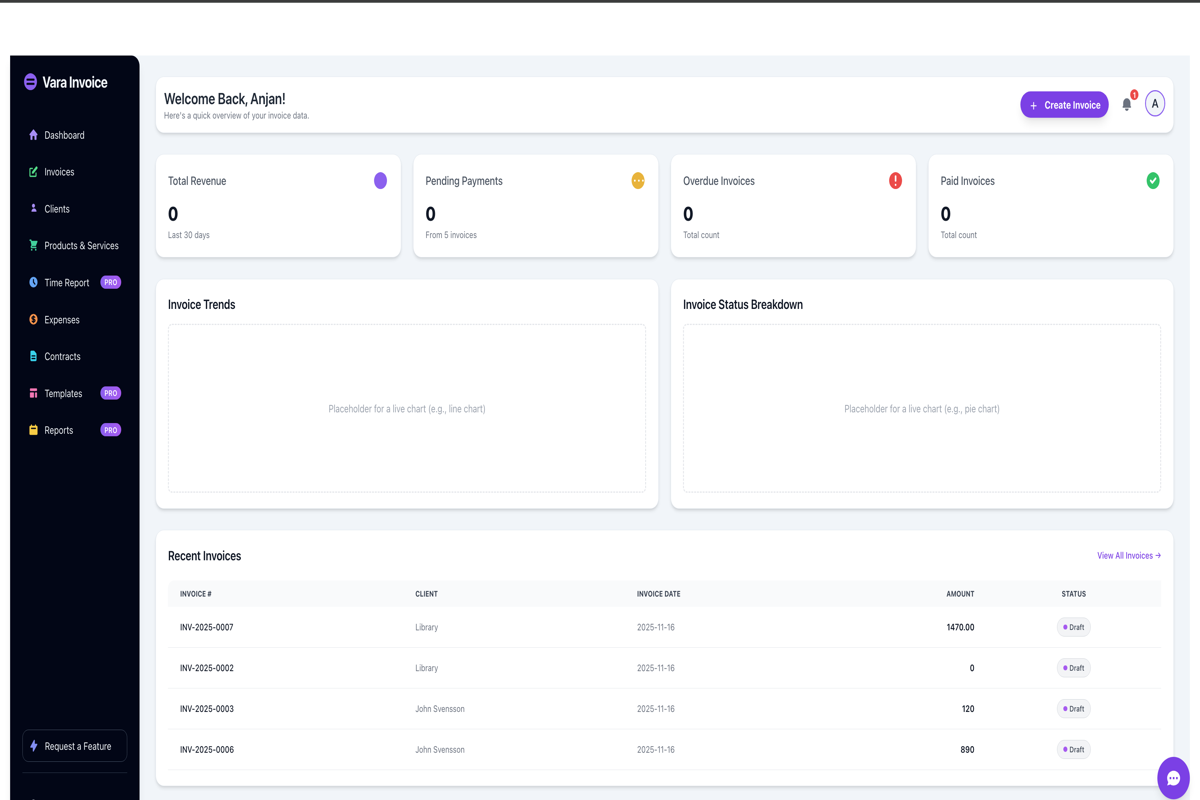The width and height of the screenshot is (1200, 800).
Task: Click the Expenses coin icon
Action: [x=33, y=319]
